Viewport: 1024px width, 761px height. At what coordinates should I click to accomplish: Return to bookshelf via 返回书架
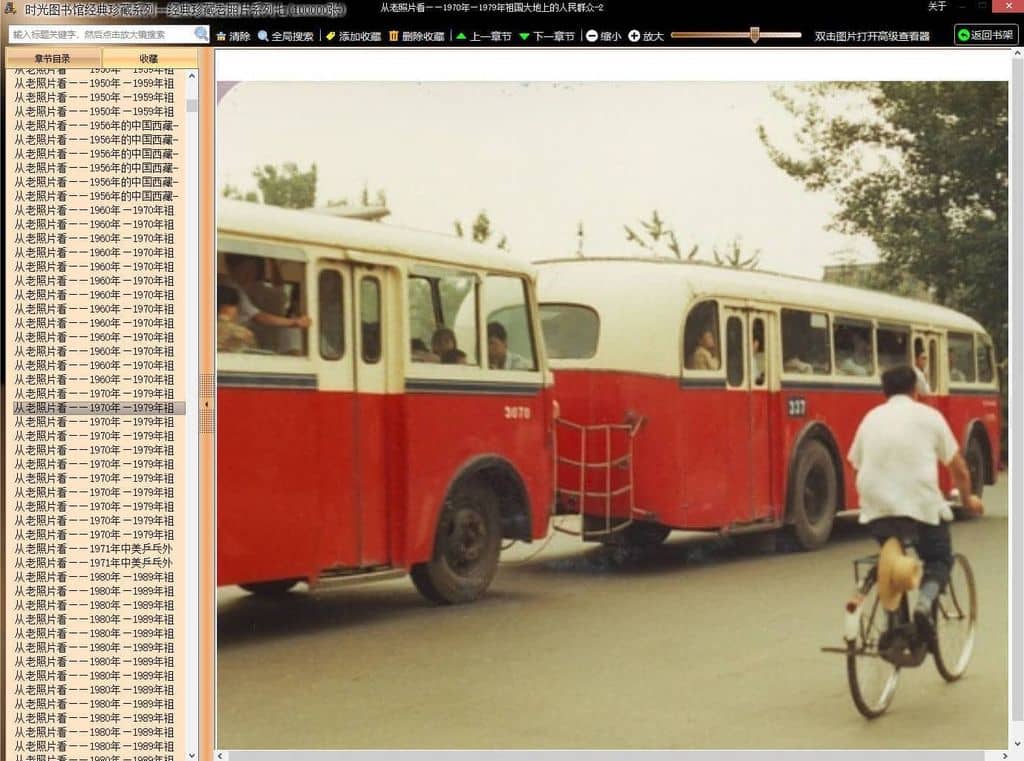(x=986, y=35)
